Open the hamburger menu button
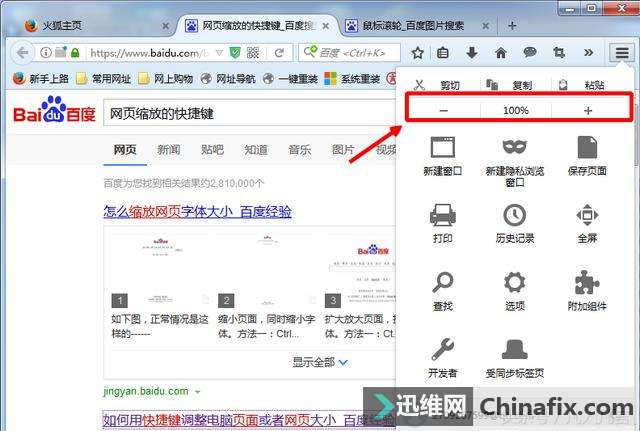 pyautogui.click(x=622, y=52)
